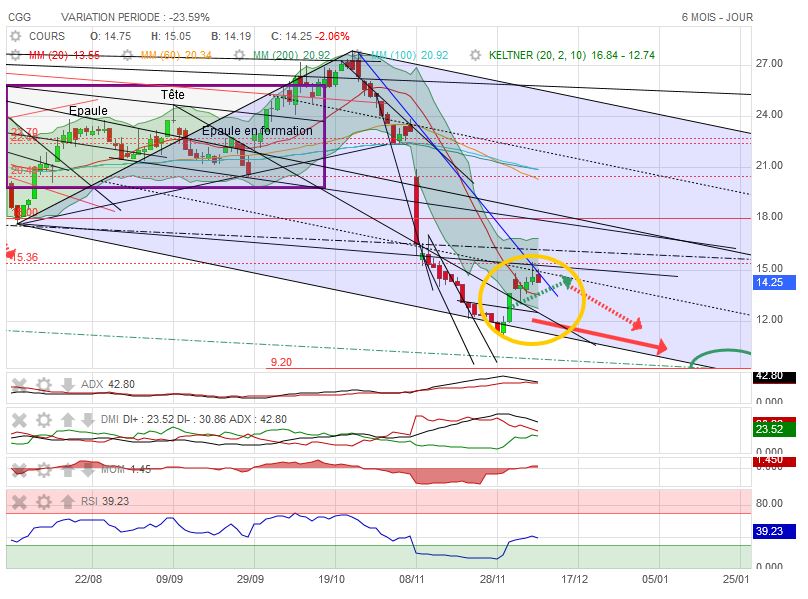Click the green 23.52 DMI tag
The width and height of the screenshot is (808, 599).
[x=774, y=429]
